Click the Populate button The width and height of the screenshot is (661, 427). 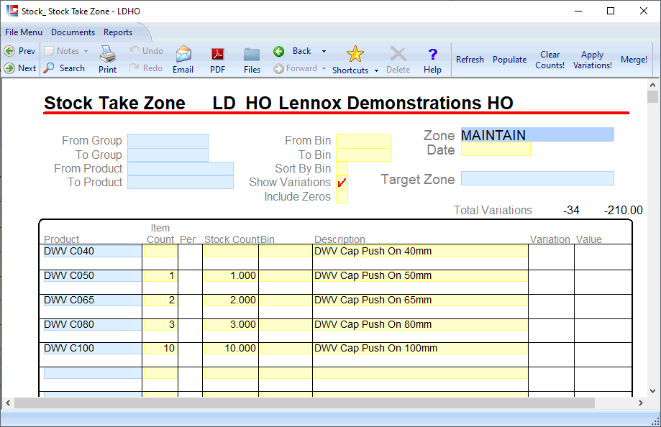coord(509,59)
